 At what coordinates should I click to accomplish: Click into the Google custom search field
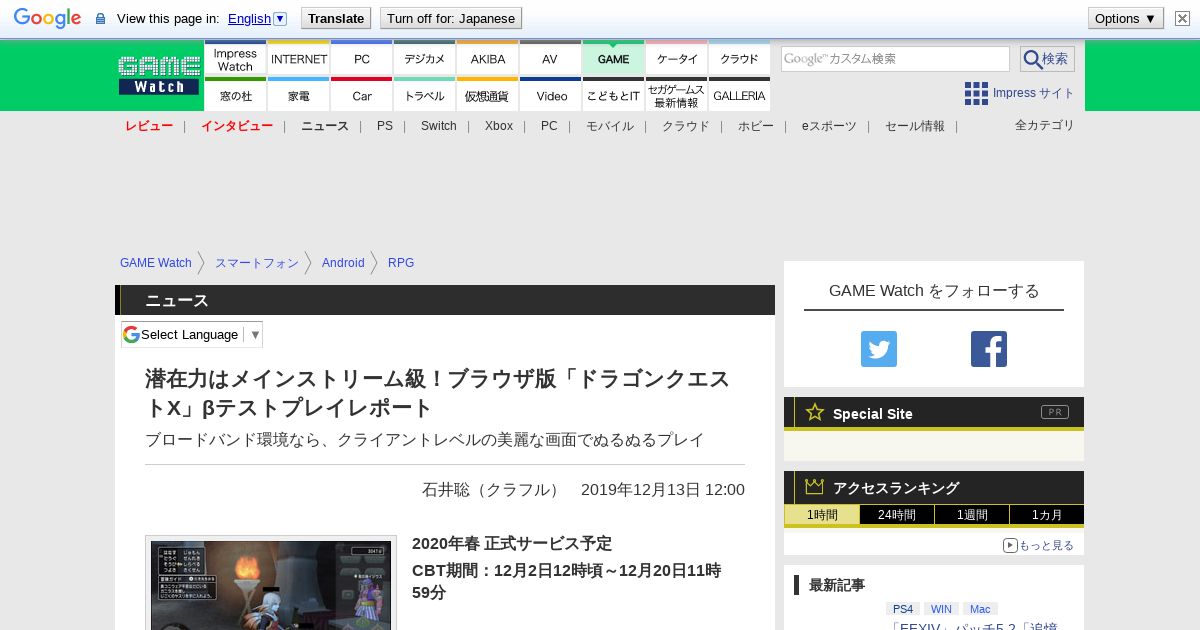tap(895, 59)
